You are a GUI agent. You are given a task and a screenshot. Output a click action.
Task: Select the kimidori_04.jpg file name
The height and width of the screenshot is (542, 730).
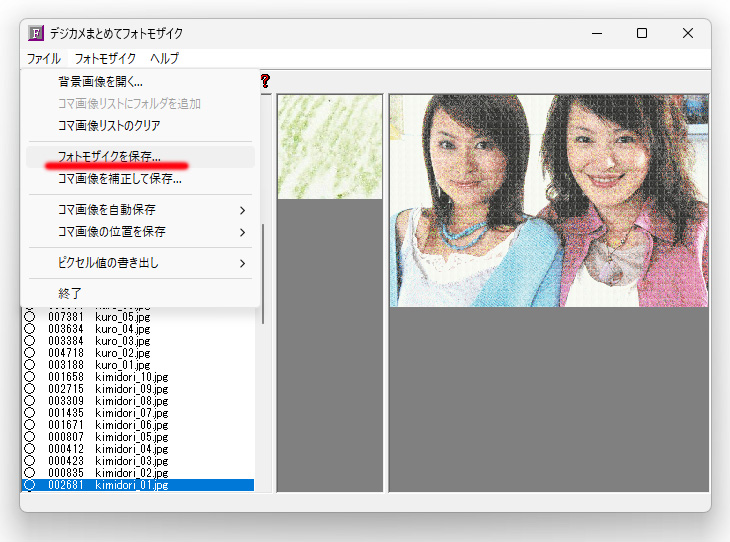coord(132,449)
